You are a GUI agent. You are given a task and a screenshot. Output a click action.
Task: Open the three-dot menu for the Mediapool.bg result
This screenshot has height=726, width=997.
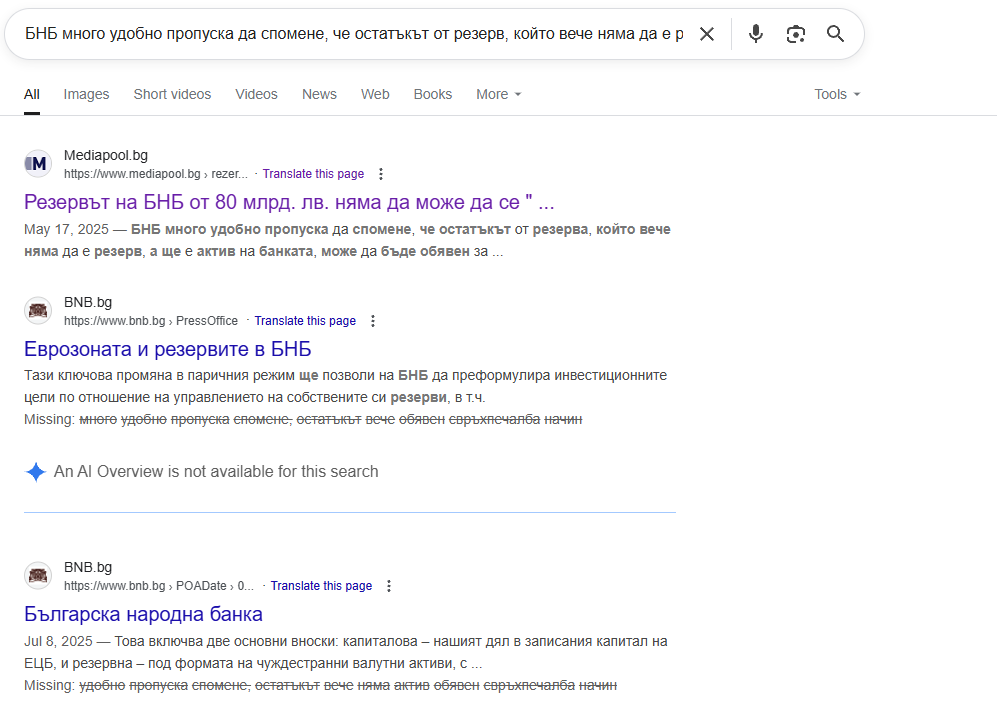pos(381,174)
